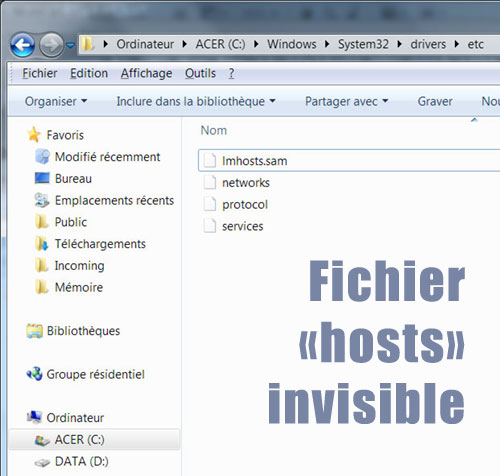Expand the arrow before Ordinateur in address bar

[106, 44]
